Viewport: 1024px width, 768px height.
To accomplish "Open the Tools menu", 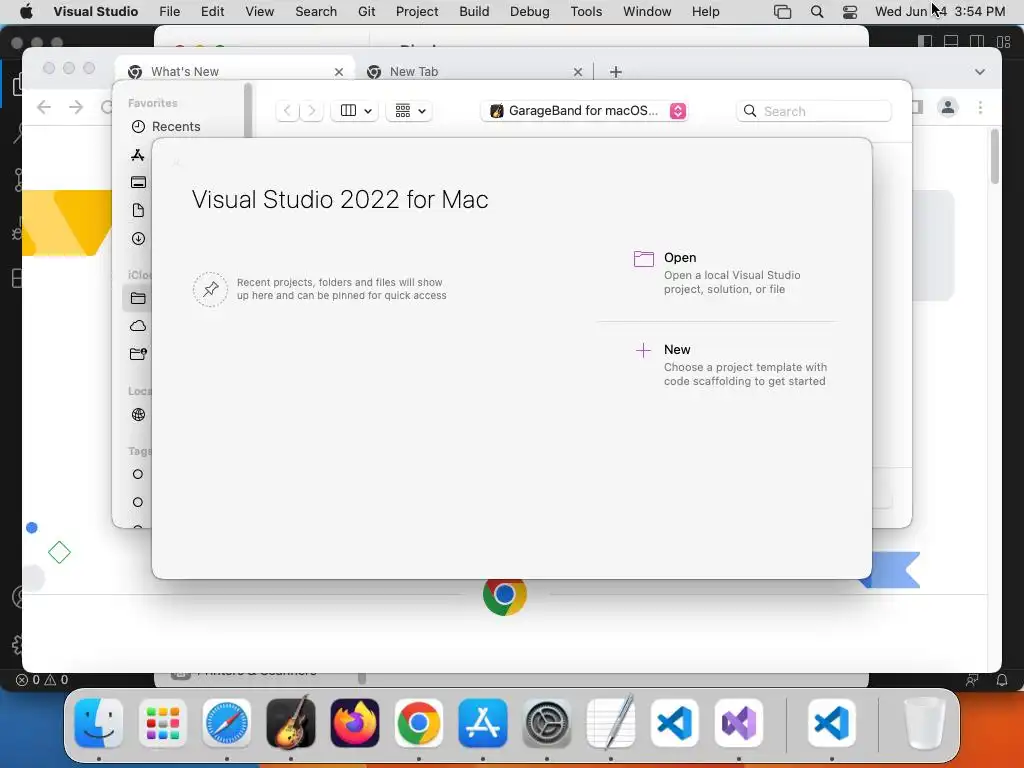I will pos(586,12).
